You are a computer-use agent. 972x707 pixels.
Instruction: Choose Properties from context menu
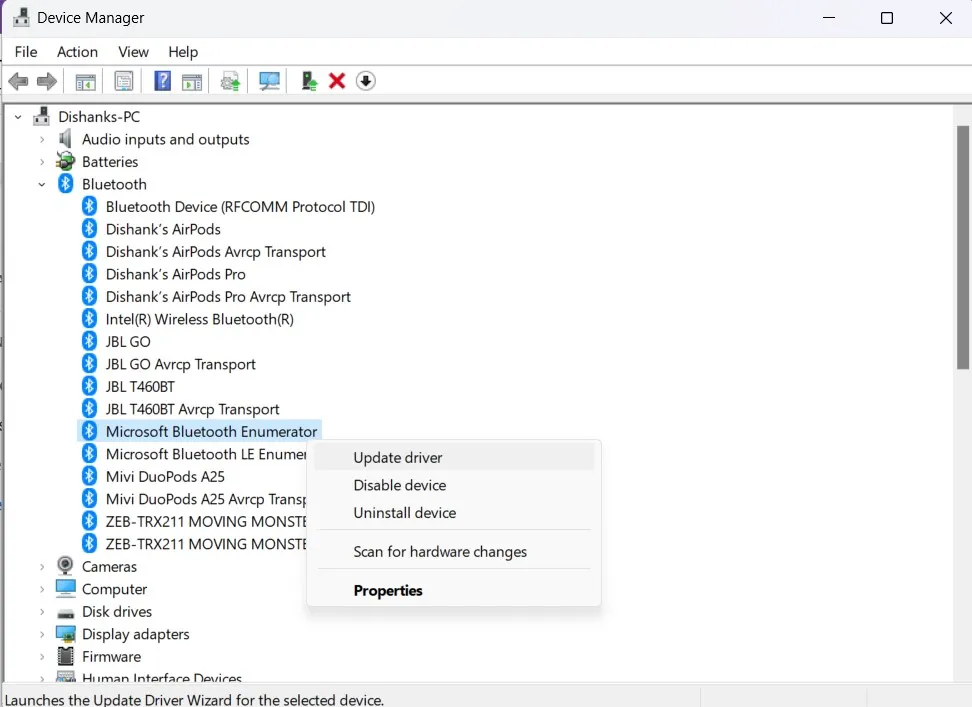point(454,591)
